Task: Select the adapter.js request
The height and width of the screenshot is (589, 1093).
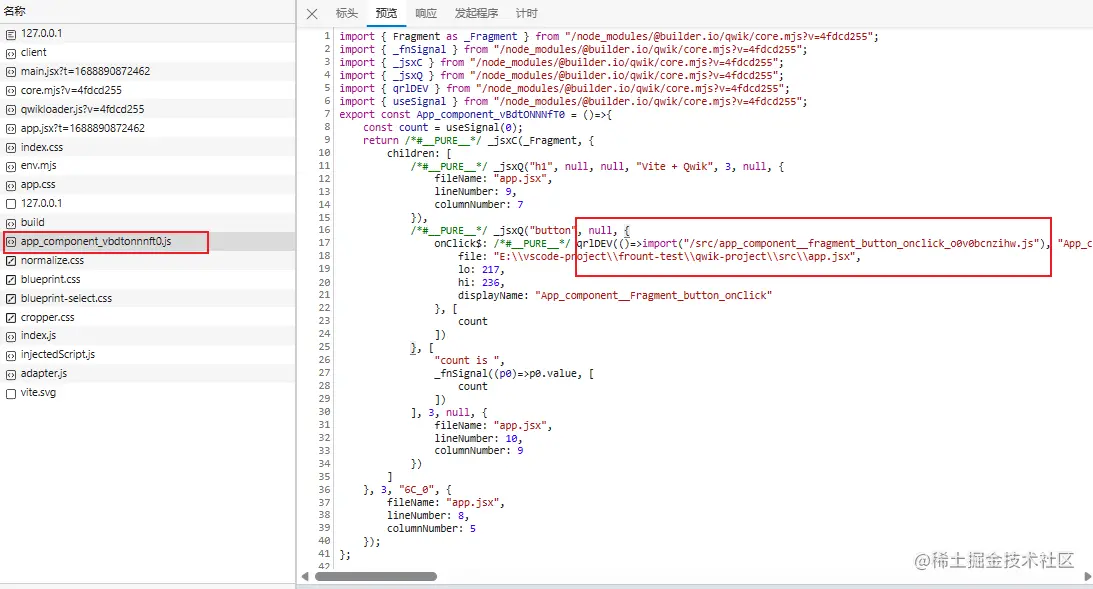Action: point(147,374)
